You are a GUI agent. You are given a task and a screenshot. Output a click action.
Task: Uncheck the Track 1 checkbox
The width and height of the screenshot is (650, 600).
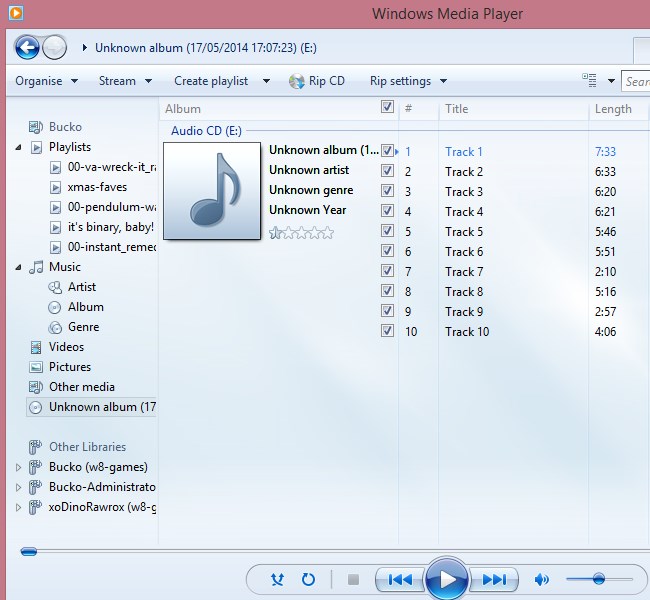(387, 151)
